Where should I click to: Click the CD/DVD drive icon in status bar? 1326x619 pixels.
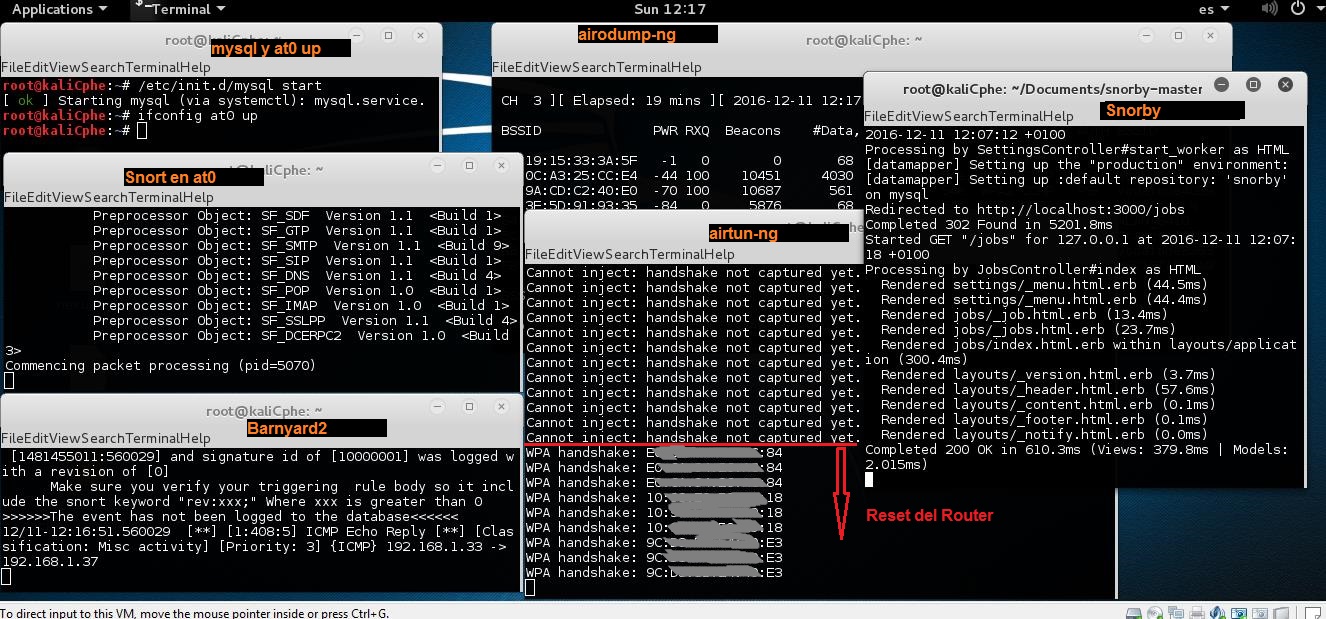[1156, 611]
